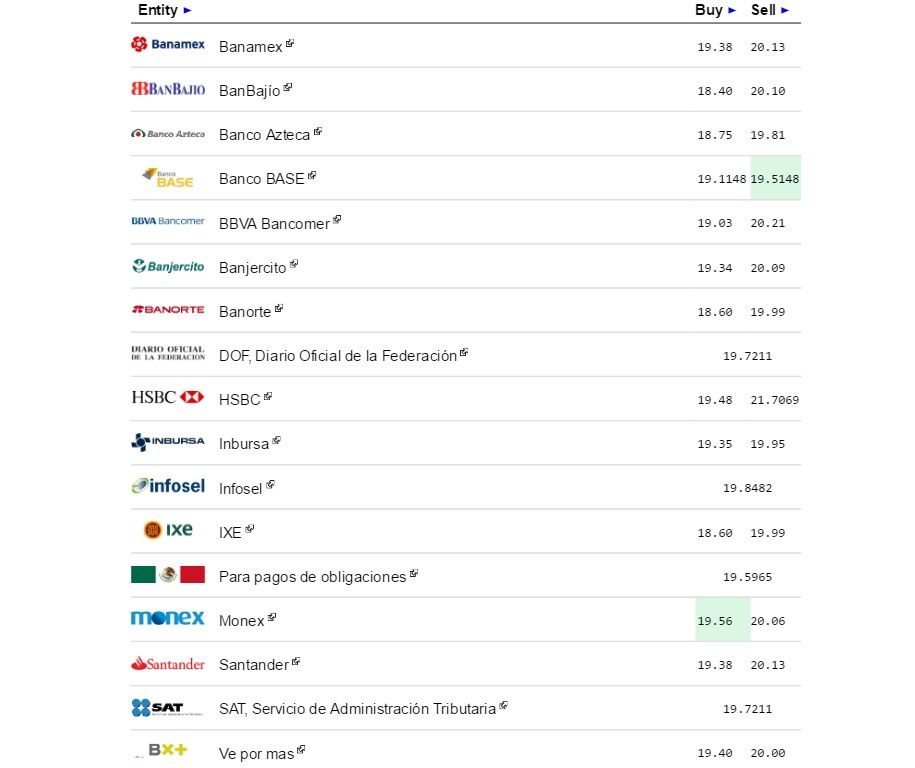This screenshot has width=915, height=768.
Task: Select the SAT logo
Action: tap(167, 708)
